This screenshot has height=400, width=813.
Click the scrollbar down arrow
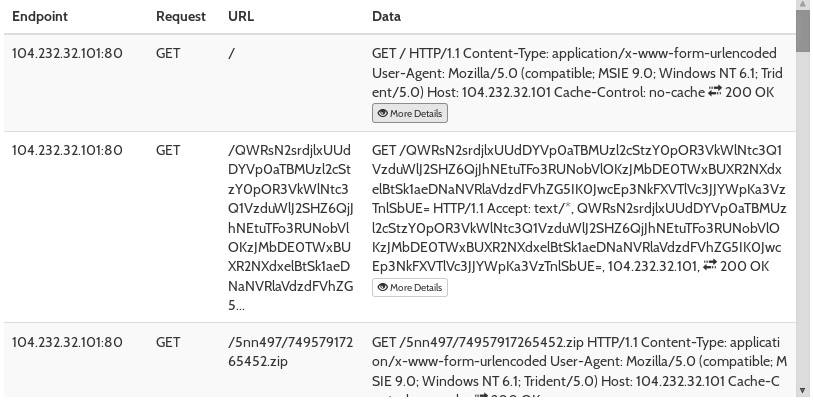click(x=804, y=390)
